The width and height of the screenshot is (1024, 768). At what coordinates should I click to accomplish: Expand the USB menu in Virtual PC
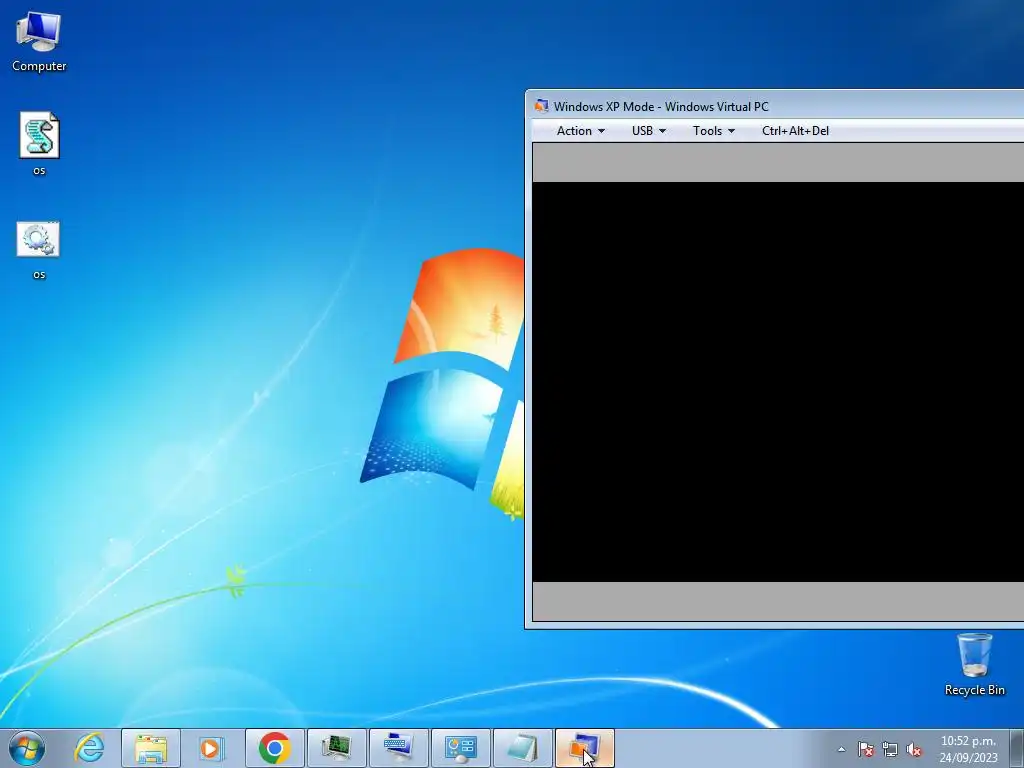click(x=648, y=131)
